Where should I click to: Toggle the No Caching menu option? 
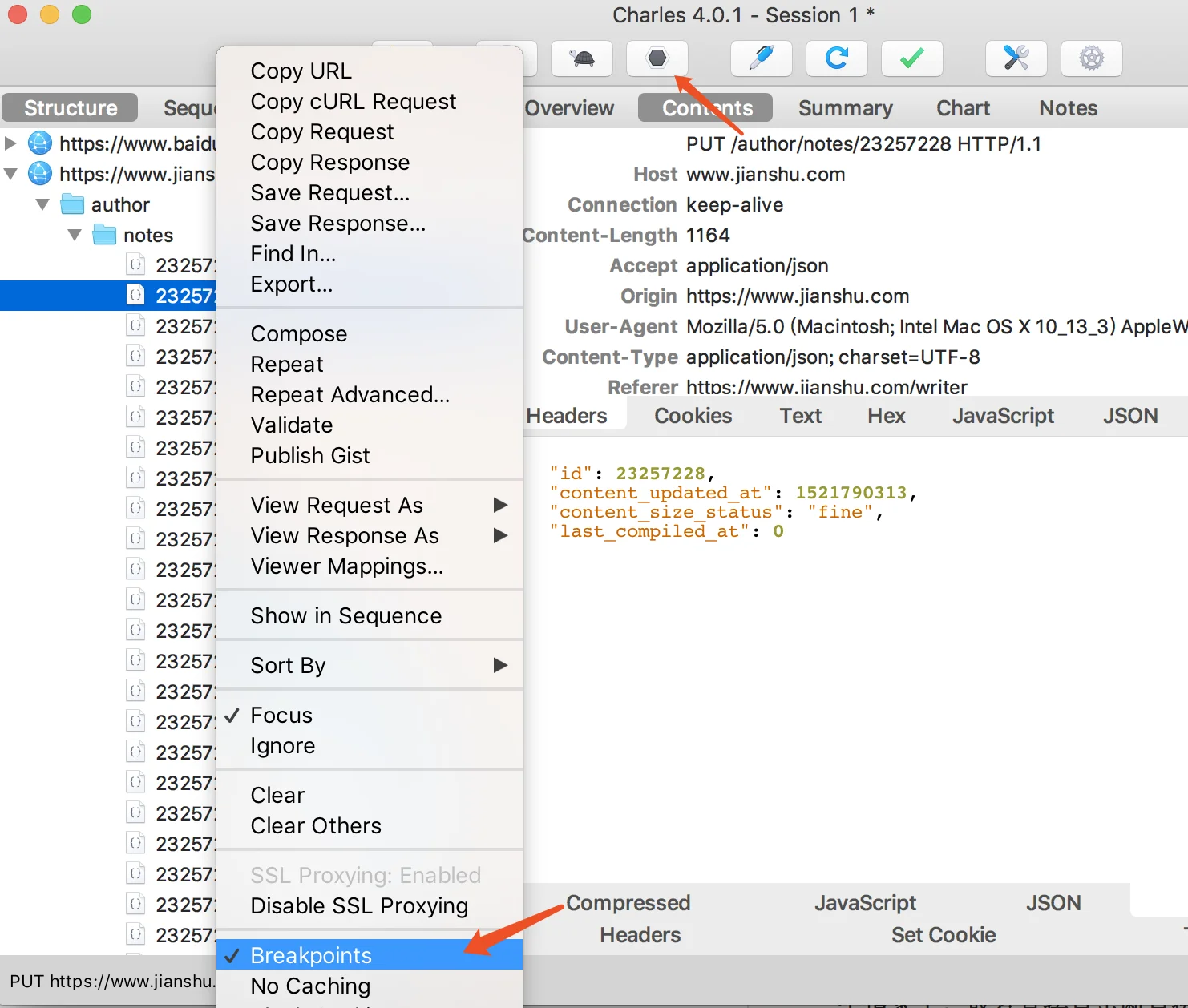(370, 986)
